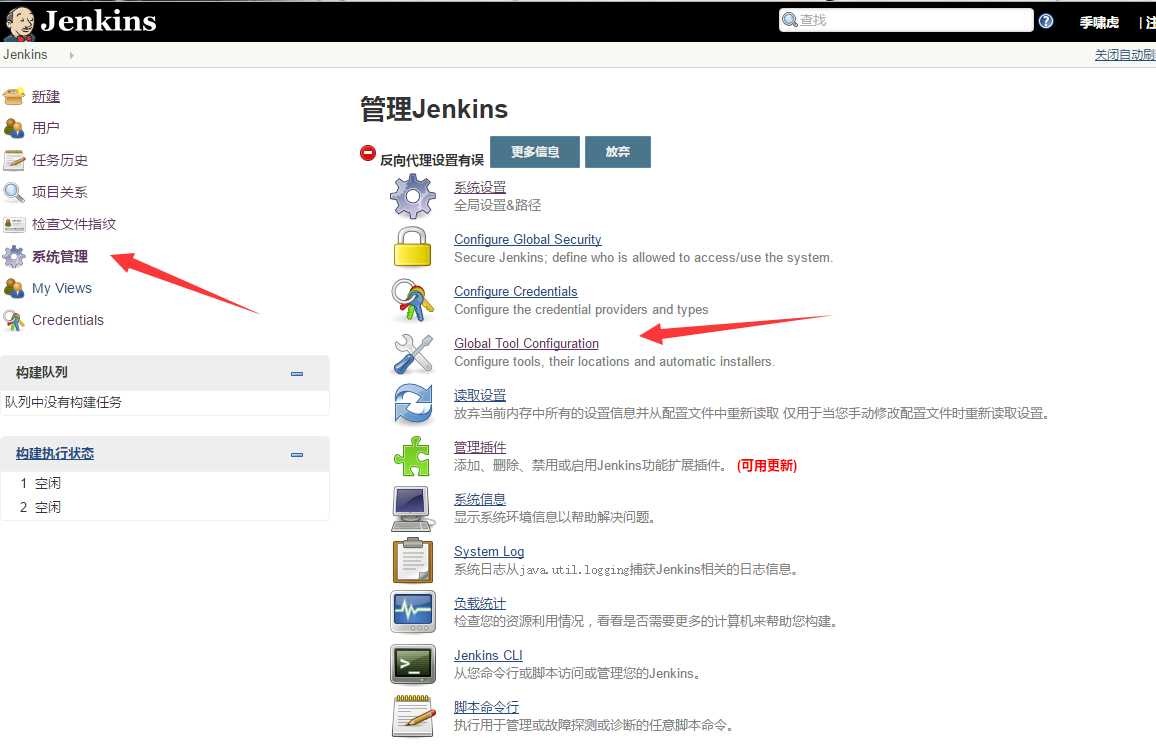Click the 用户 people icon
This screenshot has height=744, width=1156.
point(14,128)
